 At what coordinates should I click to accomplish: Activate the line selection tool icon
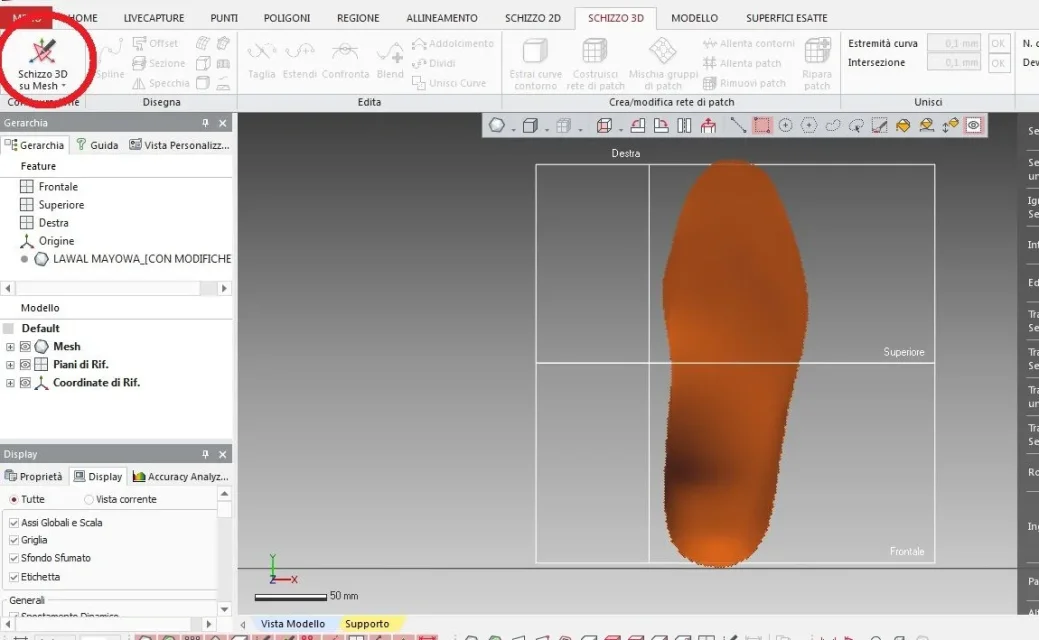pos(738,126)
